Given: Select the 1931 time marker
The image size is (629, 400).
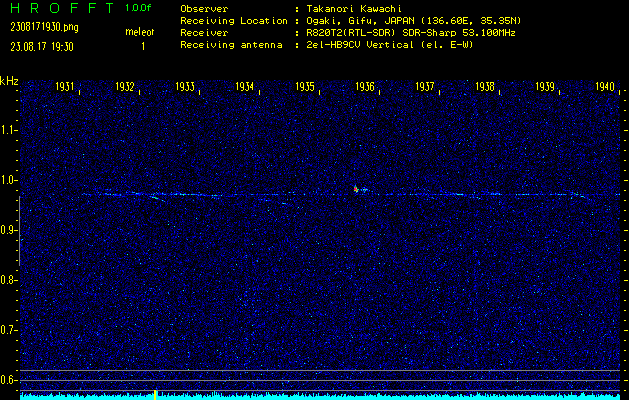Looking at the screenshot, I should (66, 87).
